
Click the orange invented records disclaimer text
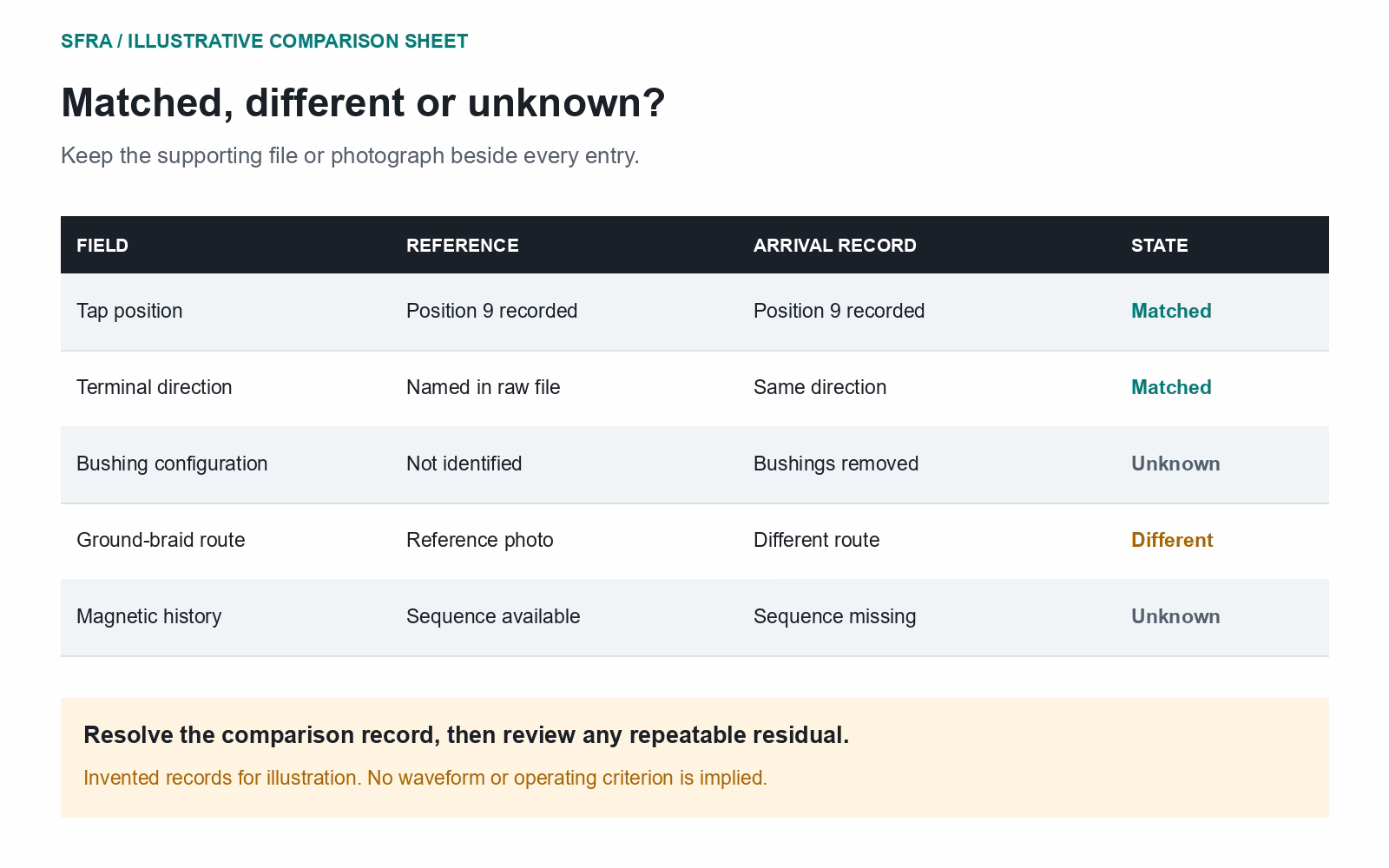pos(425,778)
